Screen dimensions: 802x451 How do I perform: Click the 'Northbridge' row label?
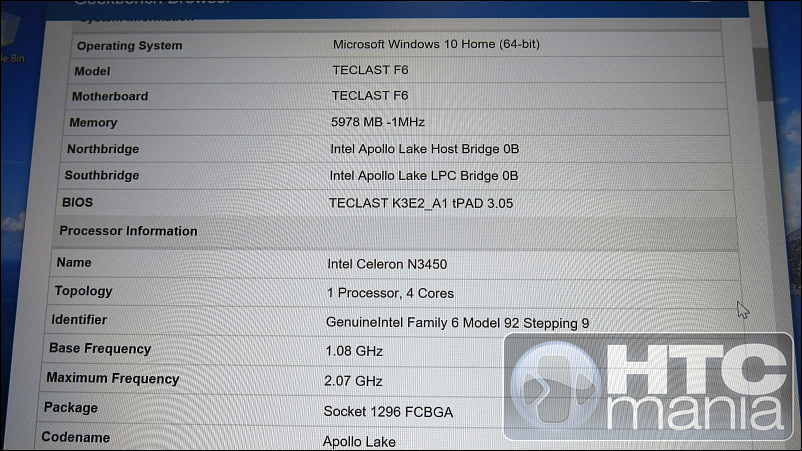(x=103, y=149)
